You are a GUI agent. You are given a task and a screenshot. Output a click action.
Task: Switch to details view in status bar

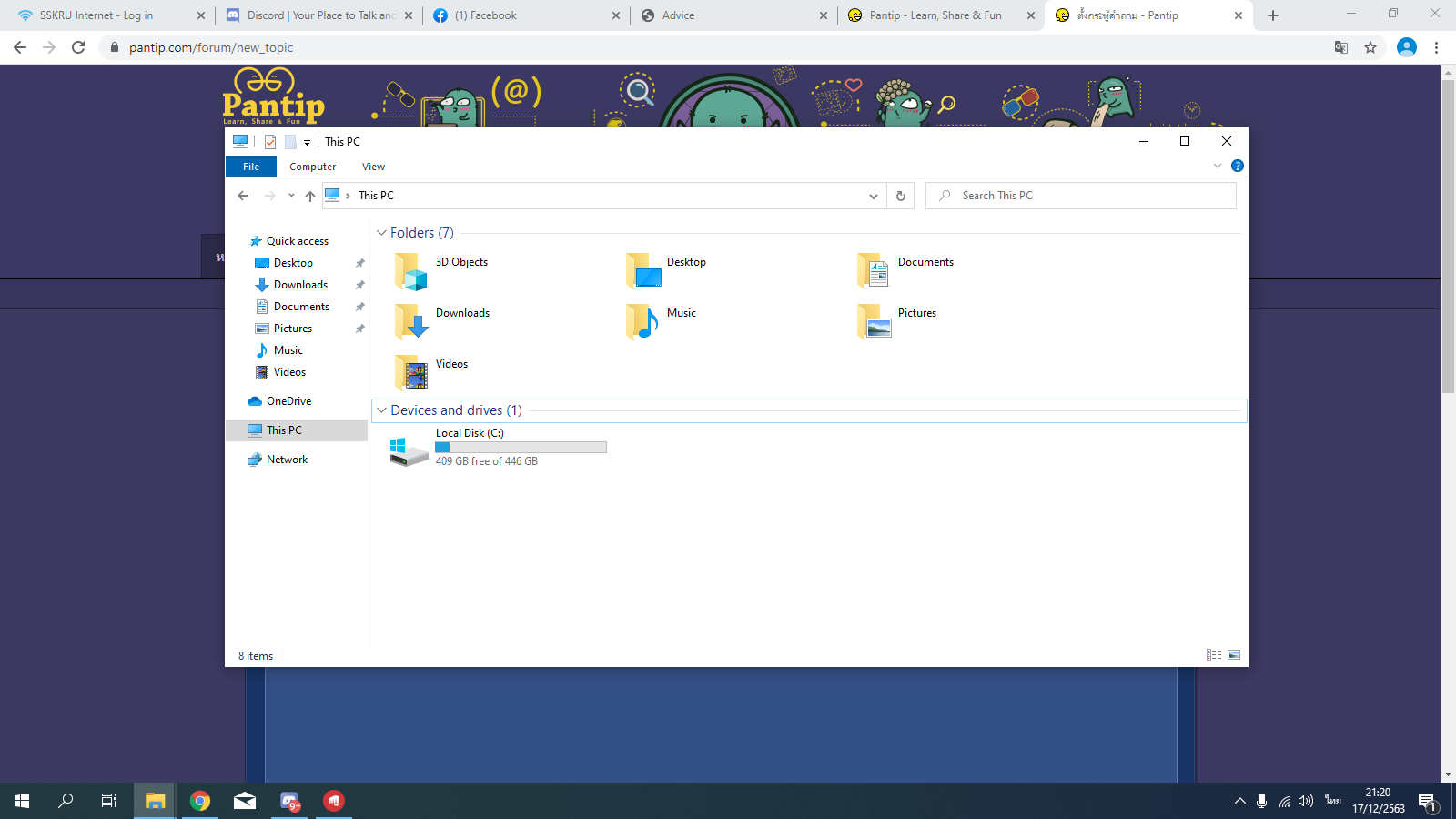[x=1213, y=655]
